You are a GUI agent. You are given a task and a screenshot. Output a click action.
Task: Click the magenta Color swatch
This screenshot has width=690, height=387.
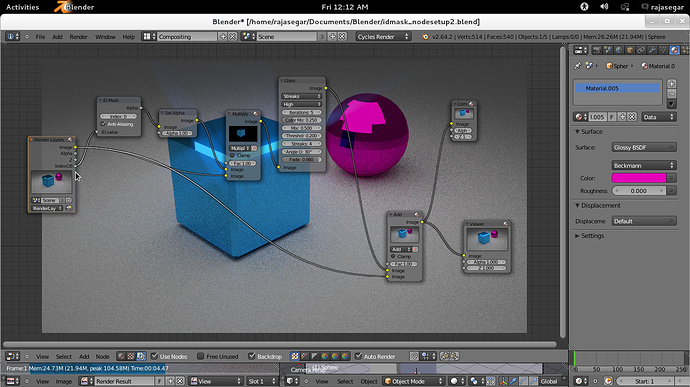pos(639,178)
